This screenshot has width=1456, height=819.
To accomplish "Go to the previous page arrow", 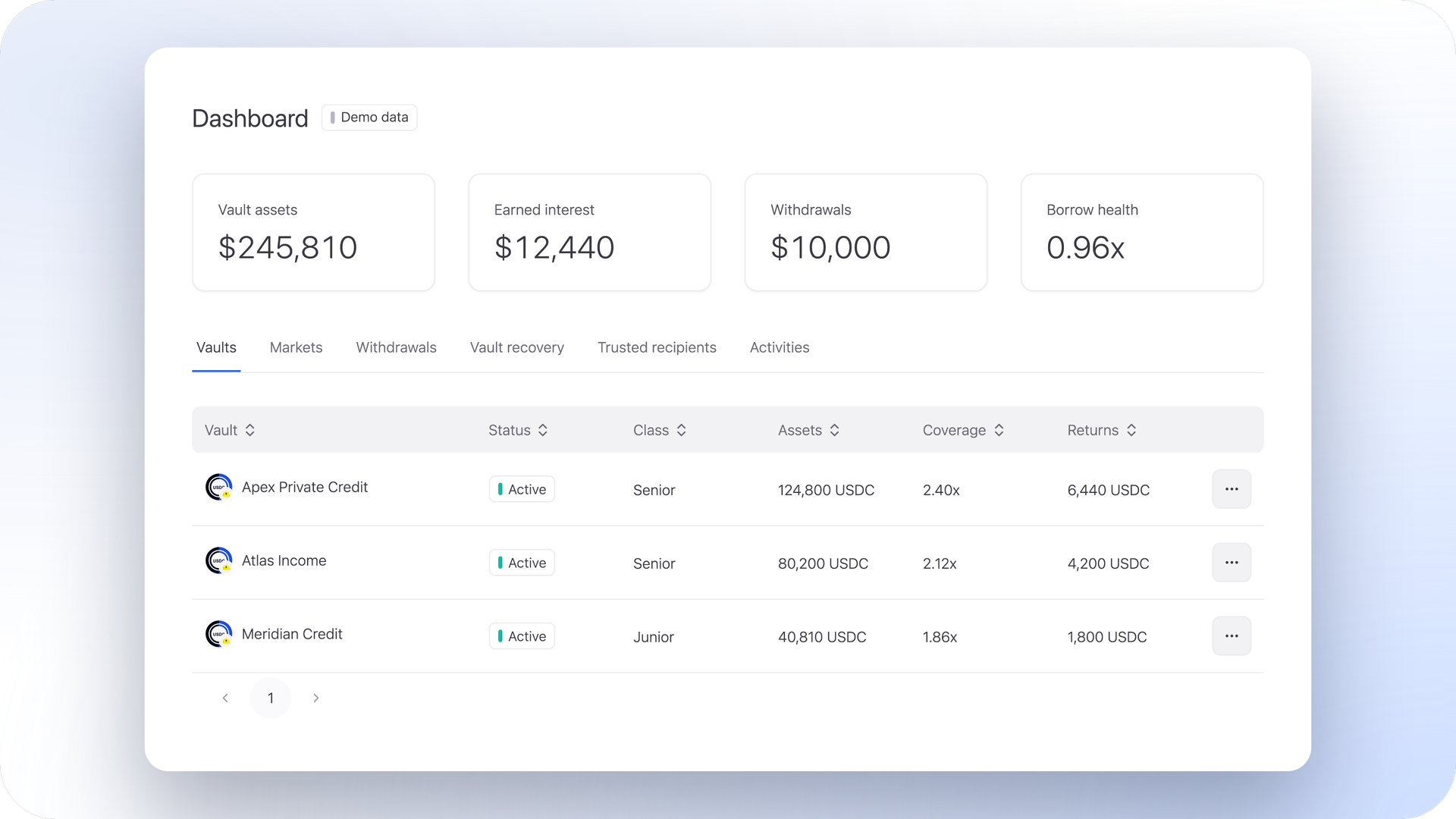I will coord(225,698).
